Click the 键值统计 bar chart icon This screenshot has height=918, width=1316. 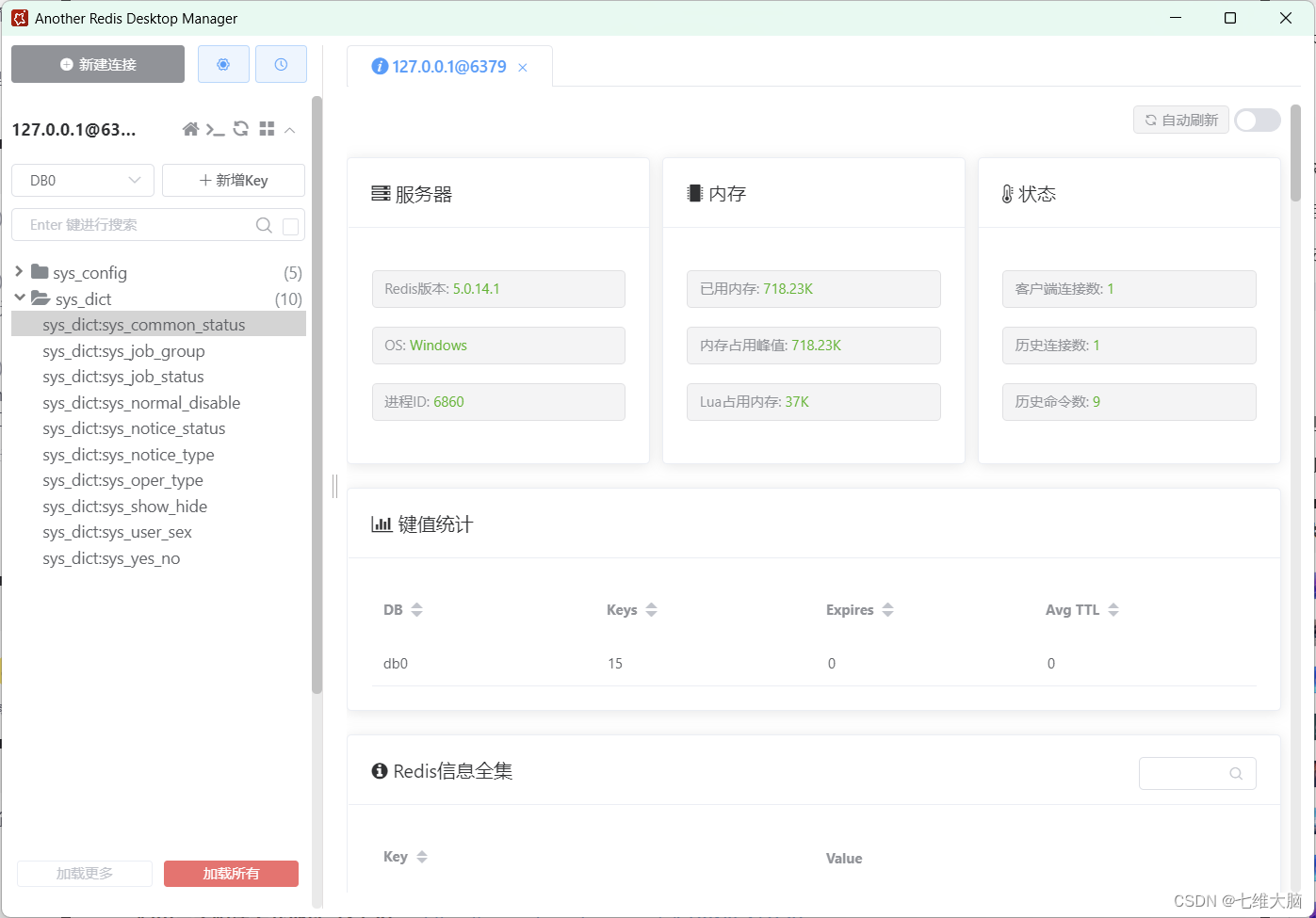(x=382, y=524)
